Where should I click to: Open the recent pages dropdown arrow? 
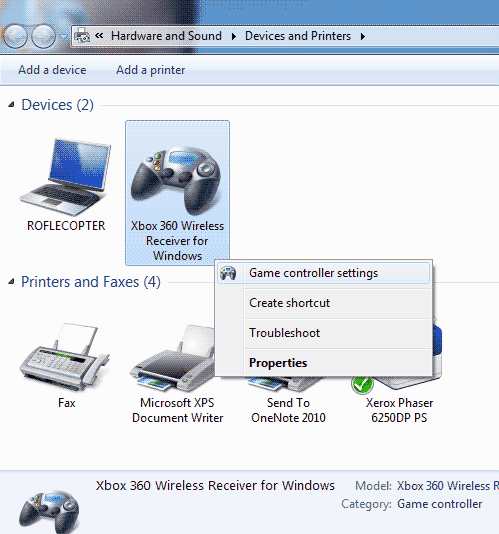tap(63, 36)
